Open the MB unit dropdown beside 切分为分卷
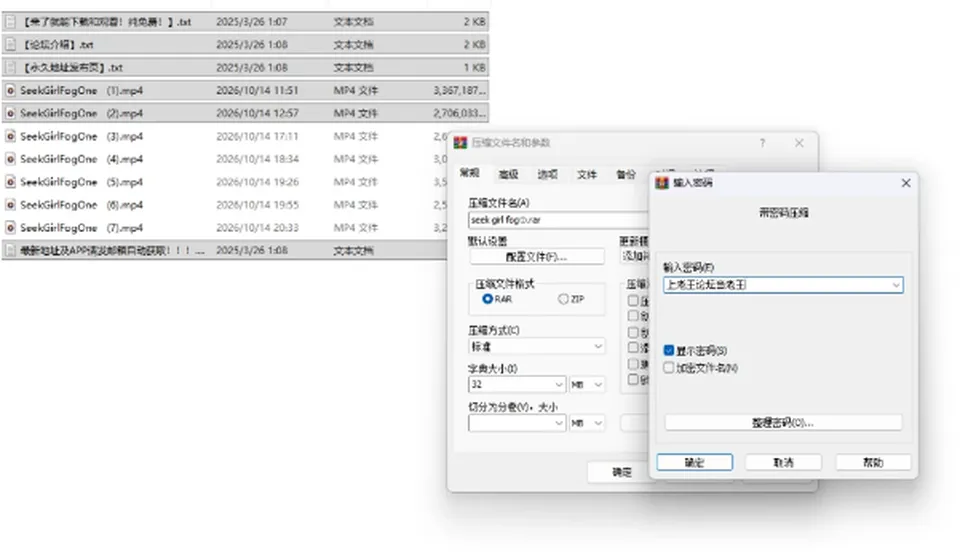The height and width of the screenshot is (554, 960). tap(587, 423)
